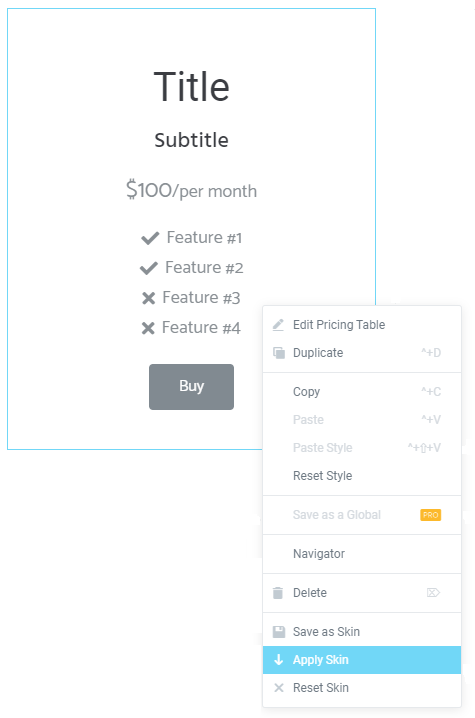Screen dimensions: 475x718
Task: Click the Duplicate icon in the context menu
Action: tap(278, 353)
